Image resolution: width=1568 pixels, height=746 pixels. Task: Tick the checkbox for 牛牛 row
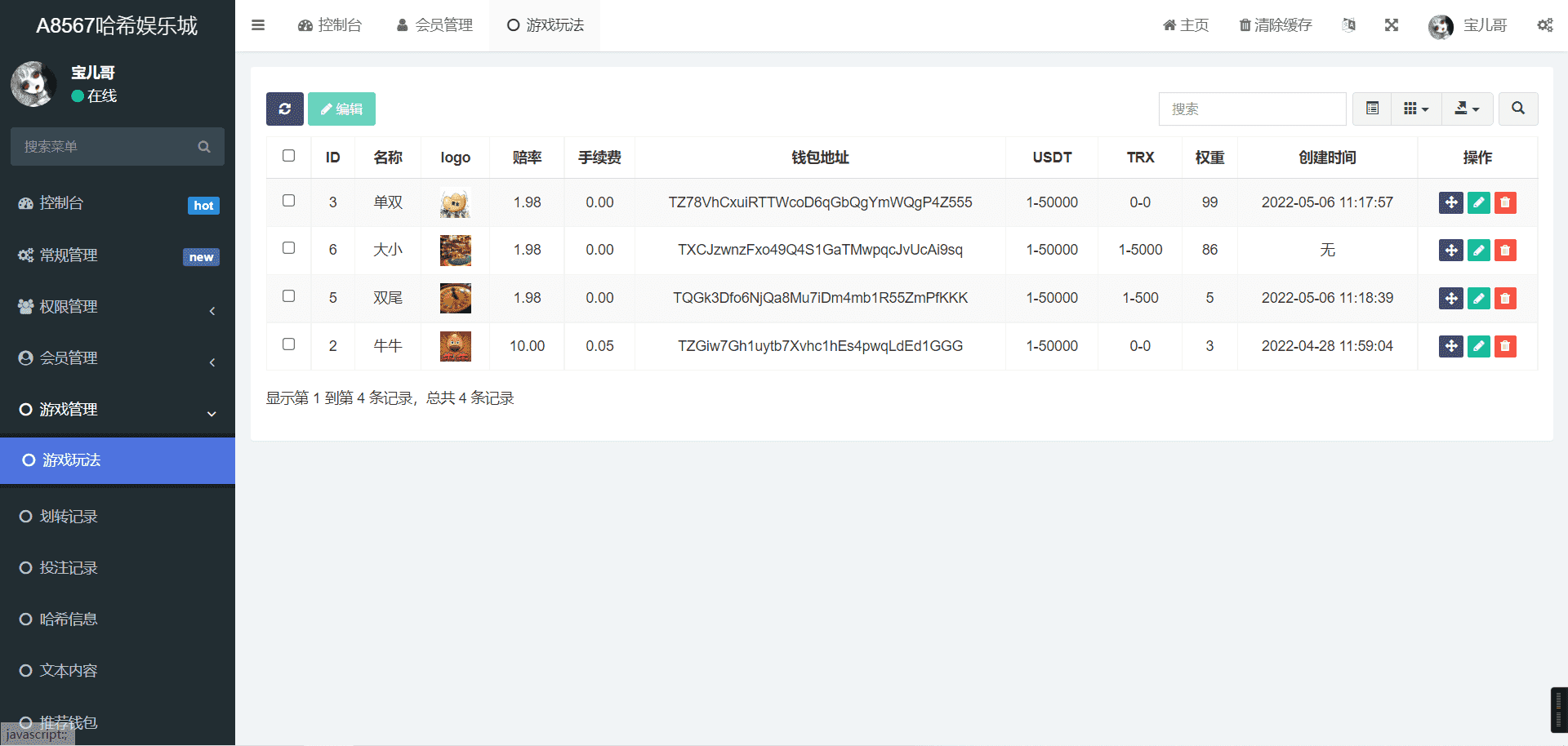[288, 344]
